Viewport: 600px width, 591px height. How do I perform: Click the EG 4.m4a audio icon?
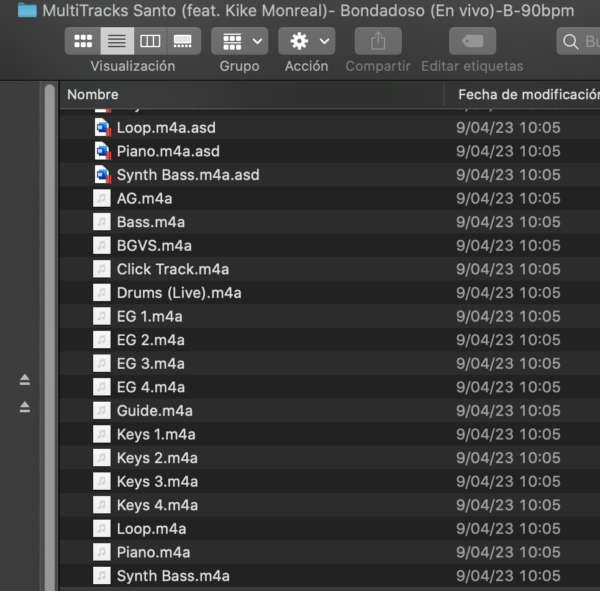coord(102,387)
